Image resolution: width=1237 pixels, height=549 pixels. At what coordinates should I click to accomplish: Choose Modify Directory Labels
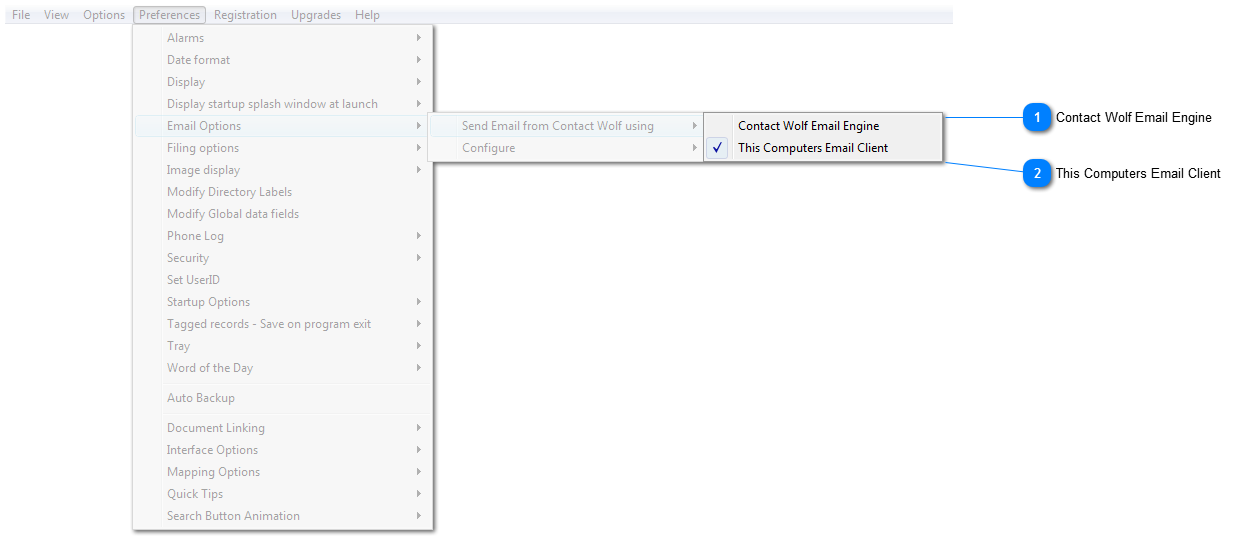coord(282,192)
